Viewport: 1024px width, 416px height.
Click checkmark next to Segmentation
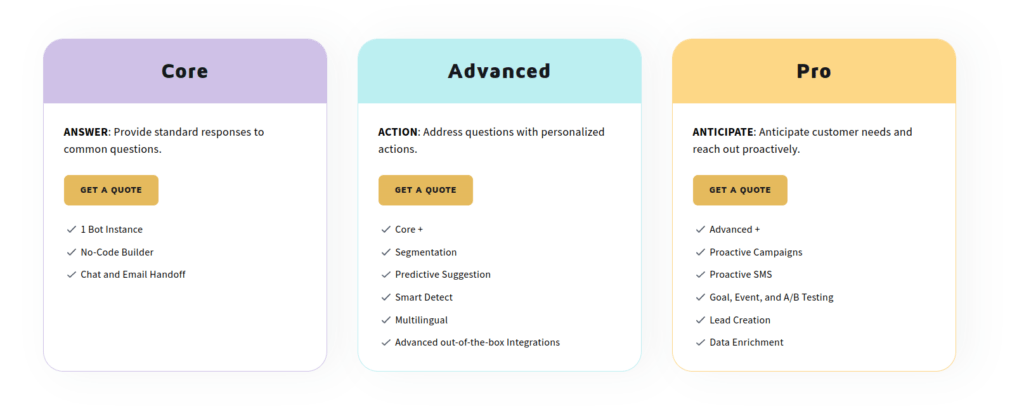(x=386, y=252)
